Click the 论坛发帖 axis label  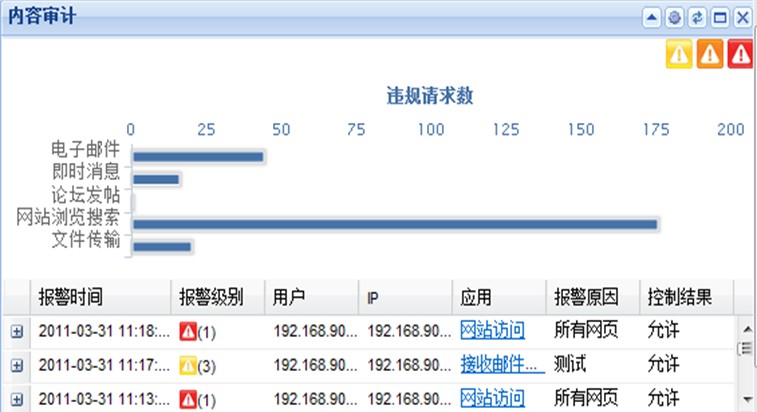point(85,195)
